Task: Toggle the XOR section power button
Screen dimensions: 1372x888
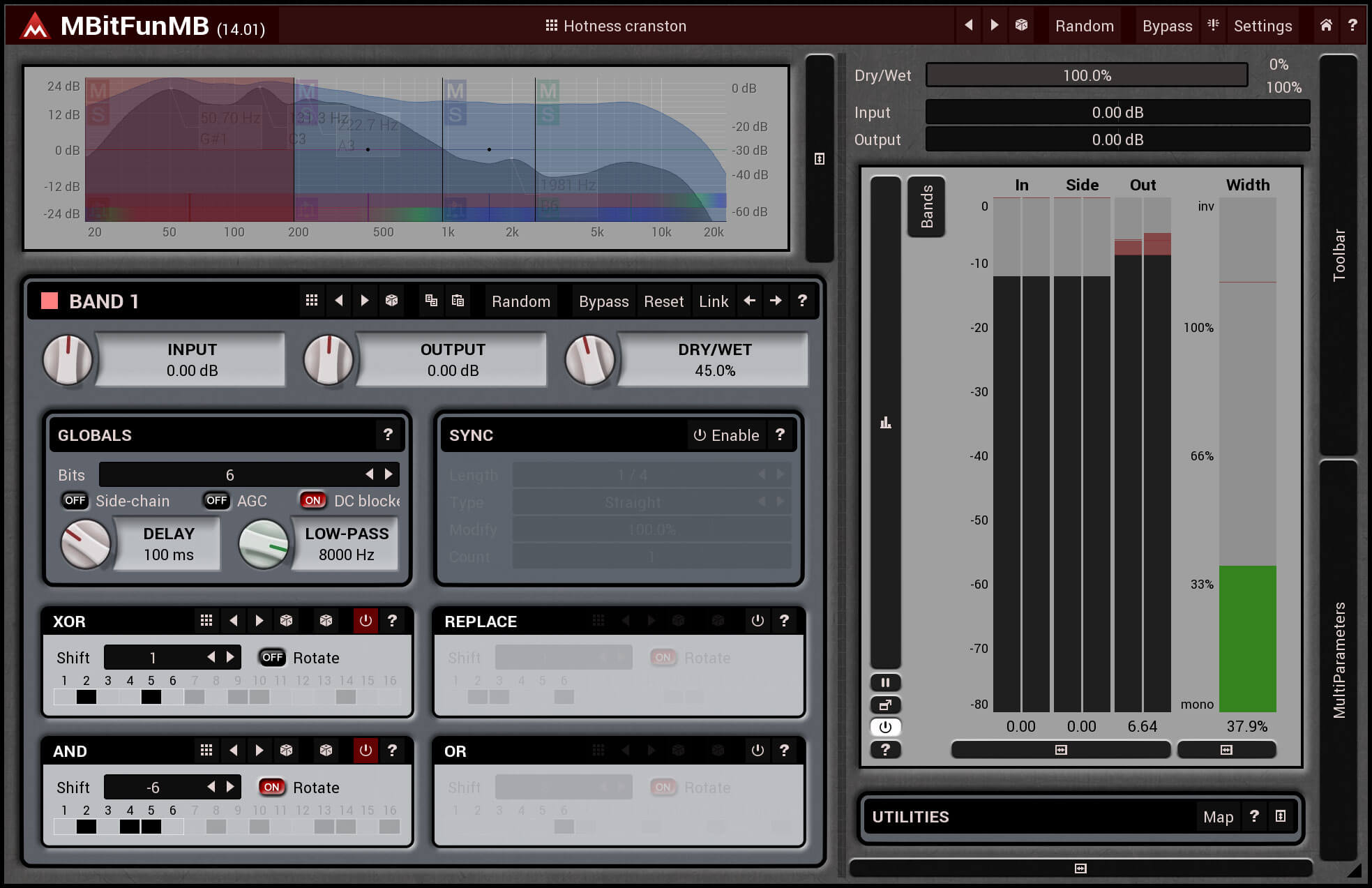Action: 365,620
